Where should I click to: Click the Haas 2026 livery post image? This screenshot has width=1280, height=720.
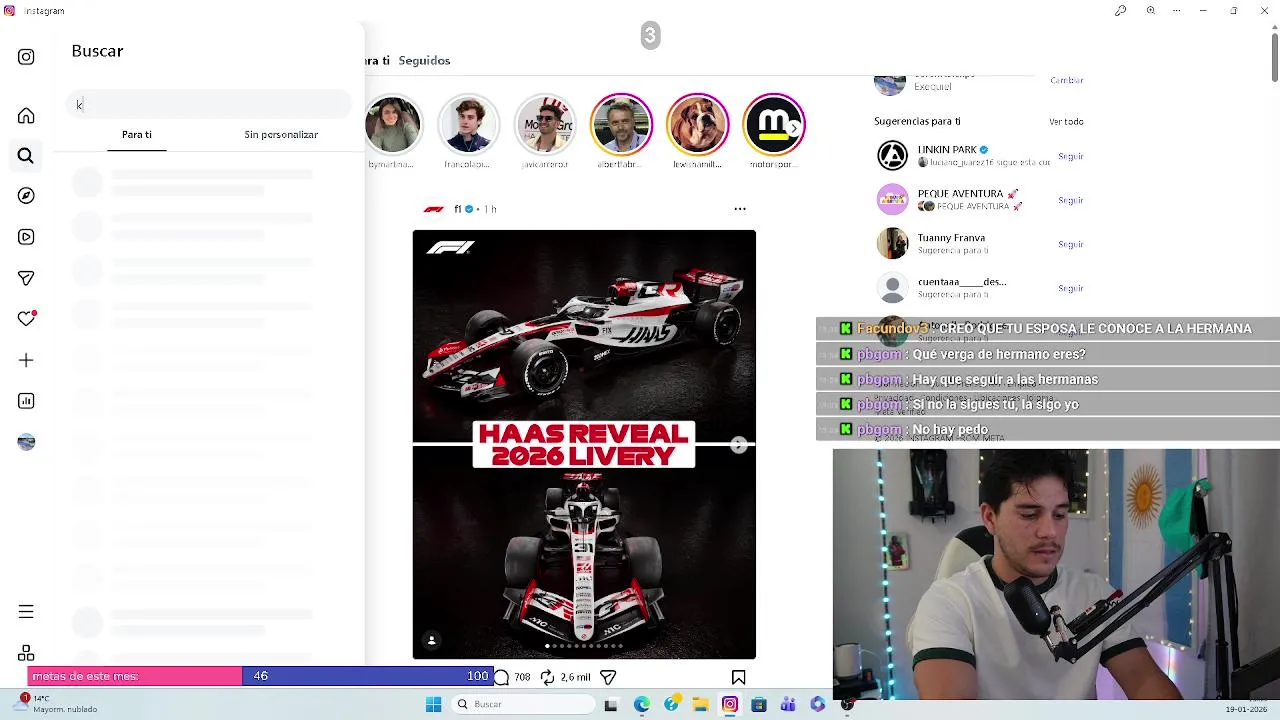click(584, 445)
